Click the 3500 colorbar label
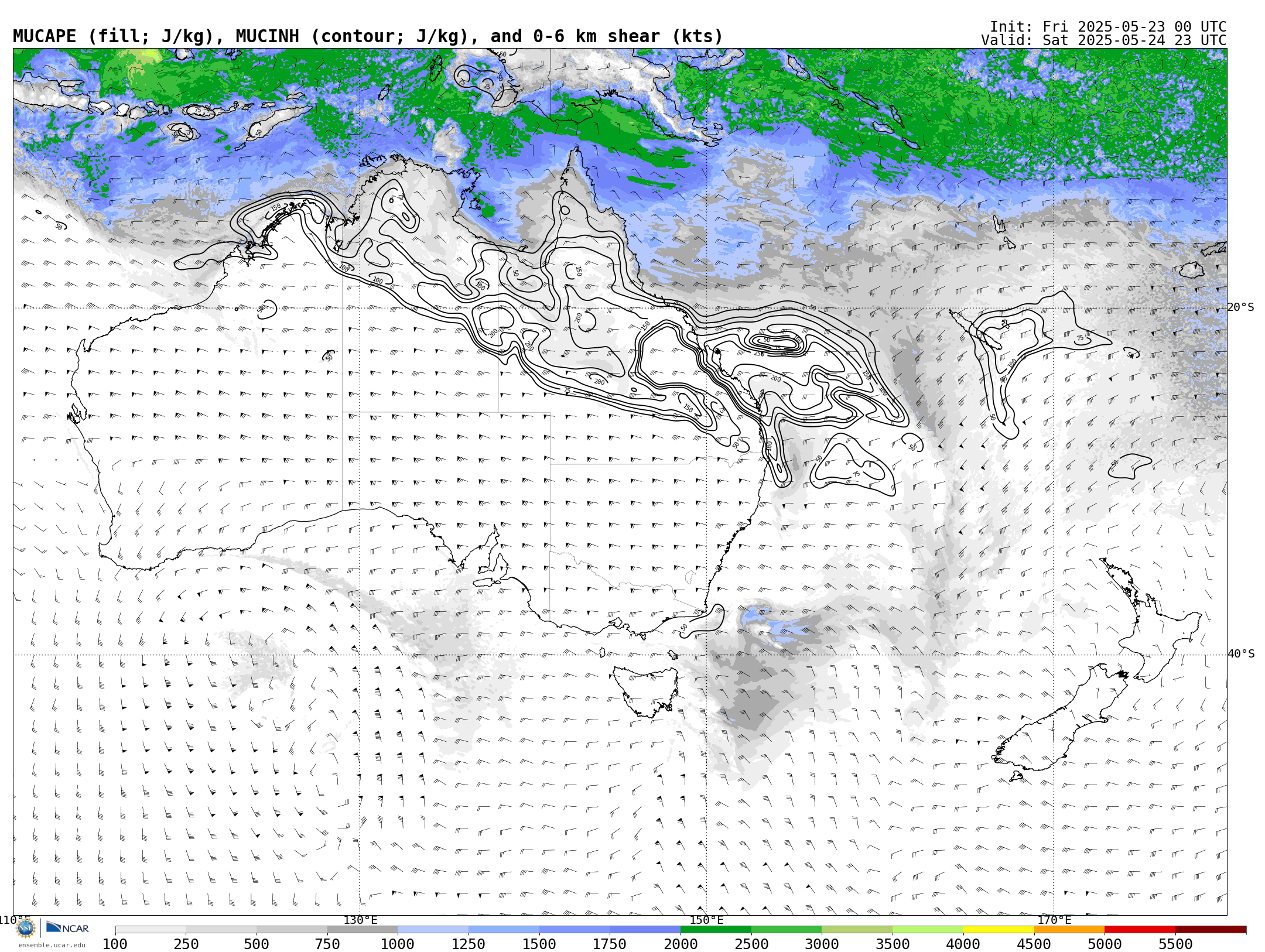Image resolution: width=1265 pixels, height=952 pixels. tap(893, 944)
